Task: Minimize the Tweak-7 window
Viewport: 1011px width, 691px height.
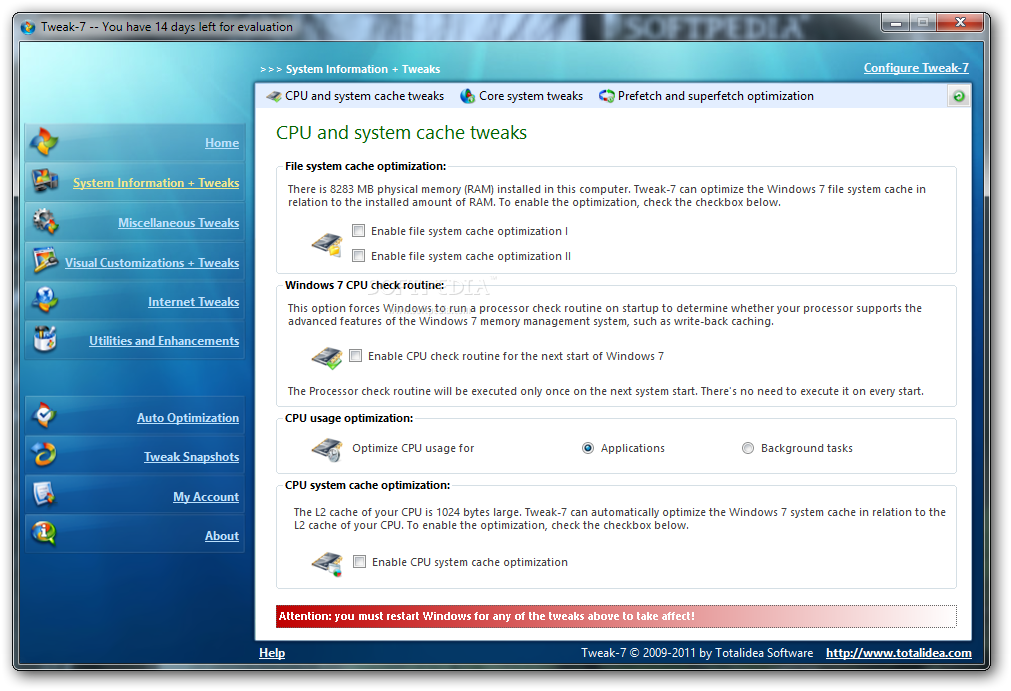Action: click(896, 23)
